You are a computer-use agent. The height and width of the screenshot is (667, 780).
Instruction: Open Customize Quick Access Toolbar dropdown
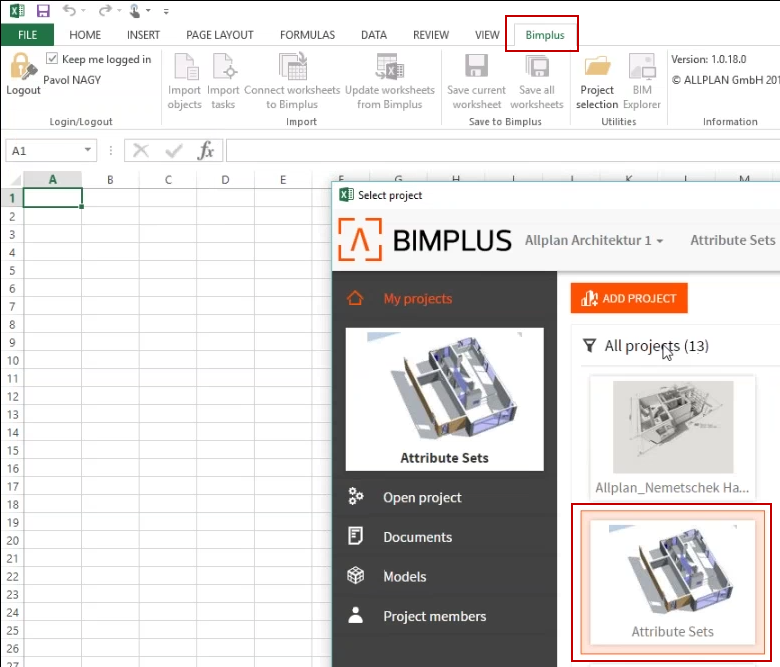(166, 11)
